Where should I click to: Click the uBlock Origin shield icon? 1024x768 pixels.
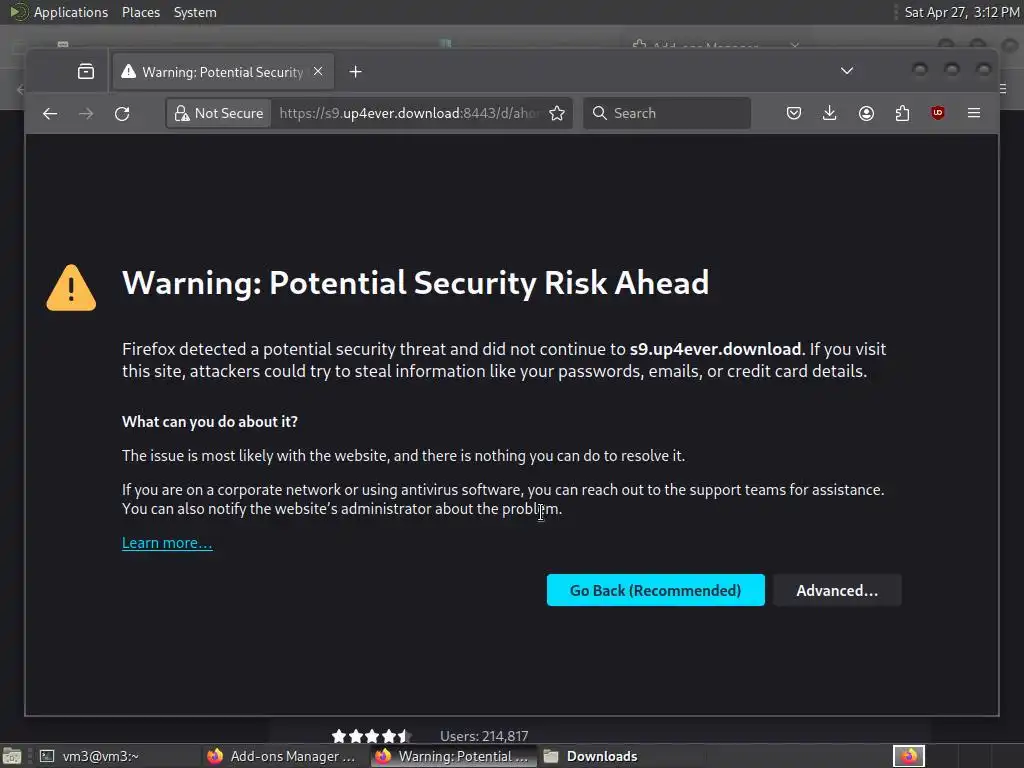(938, 113)
